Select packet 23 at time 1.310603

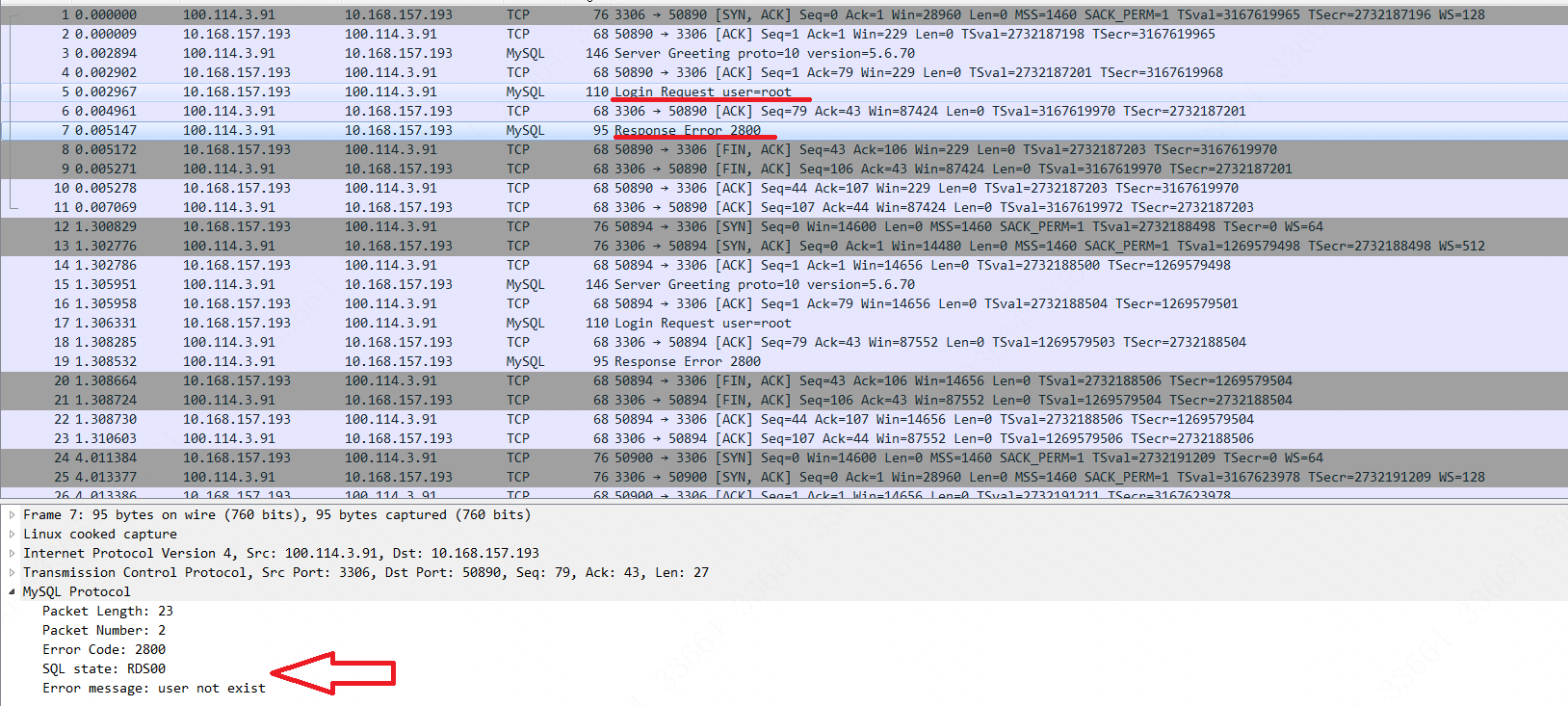(x=784, y=438)
